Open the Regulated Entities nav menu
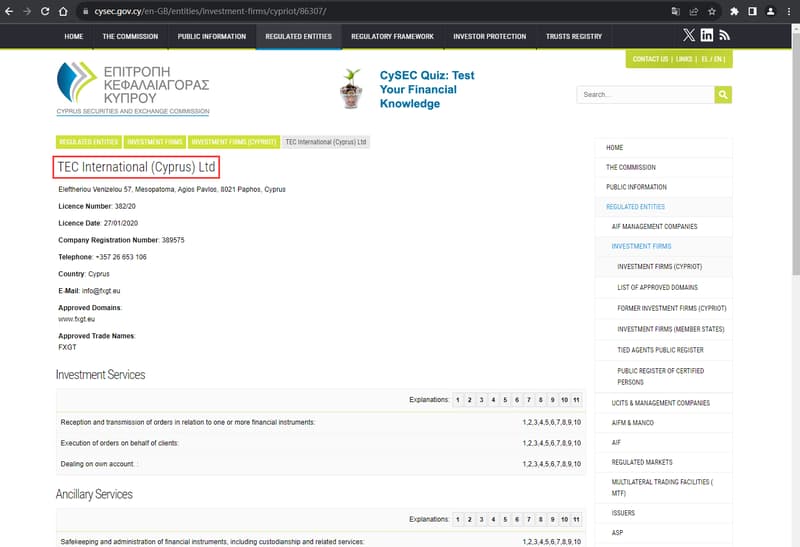Image resolution: width=800 pixels, height=547 pixels. click(298, 36)
